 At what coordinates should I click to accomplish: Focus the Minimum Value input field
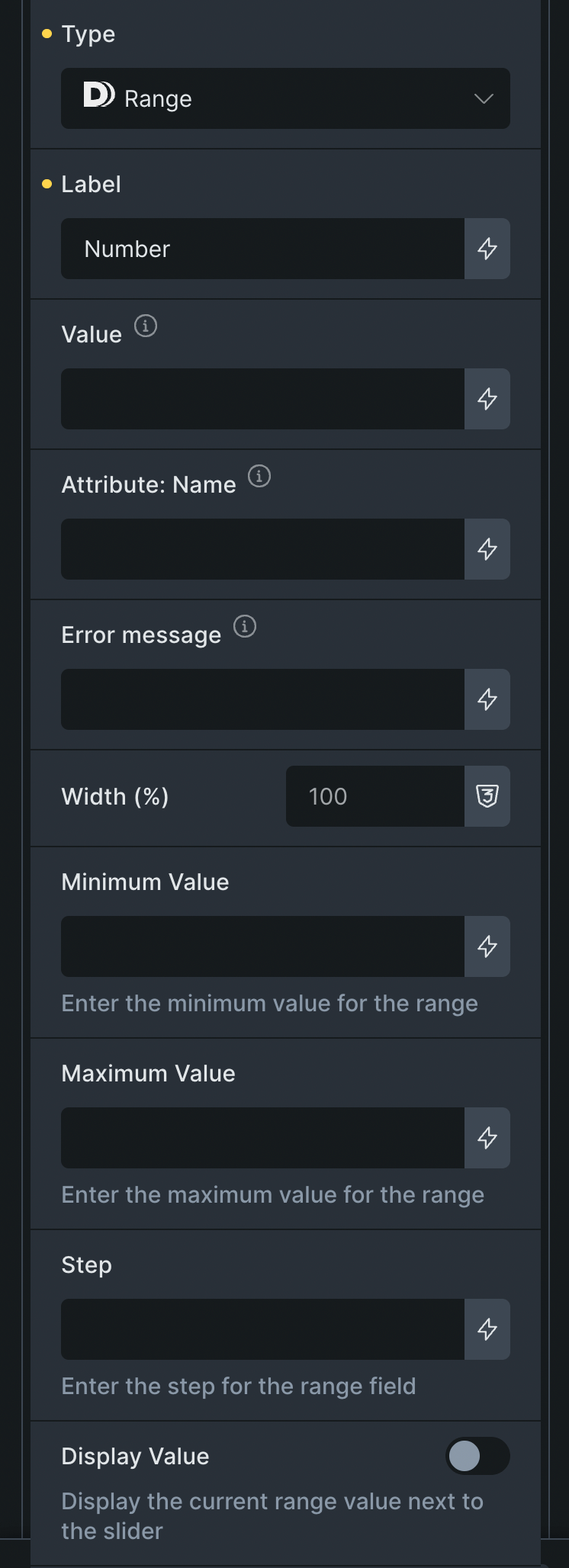pyautogui.click(x=262, y=946)
